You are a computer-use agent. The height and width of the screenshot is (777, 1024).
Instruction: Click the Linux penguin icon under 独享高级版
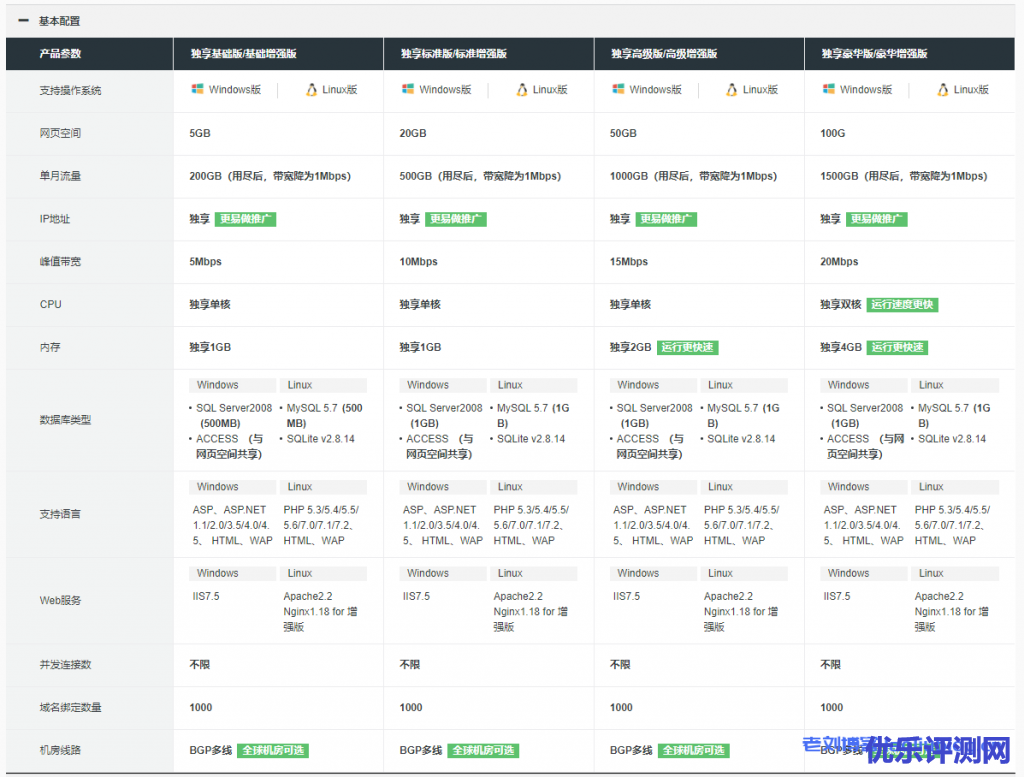pyautogui.click(x=732, y=89)
